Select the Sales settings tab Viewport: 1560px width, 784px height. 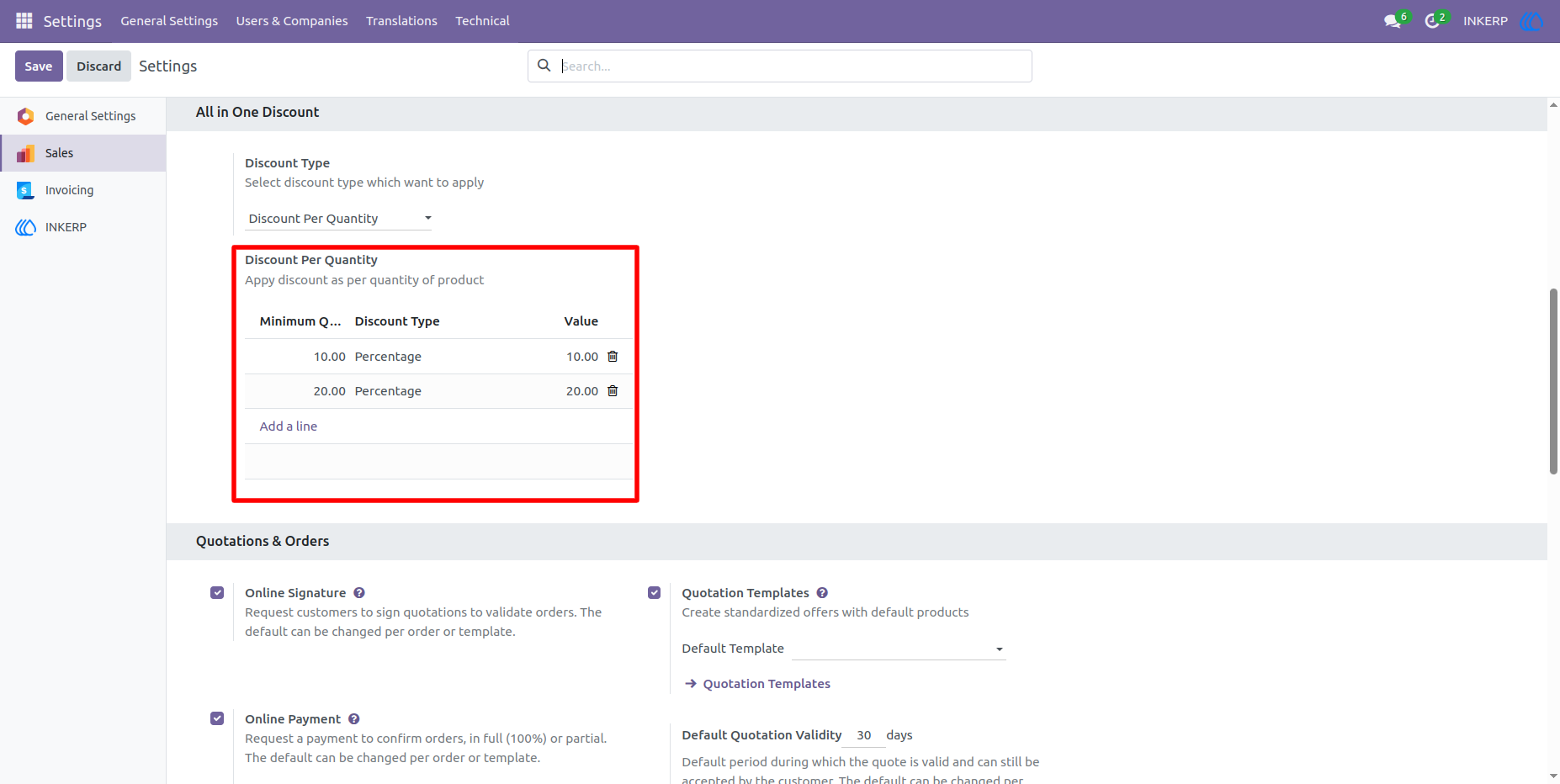pyautogui.click(x=82, y=153)
